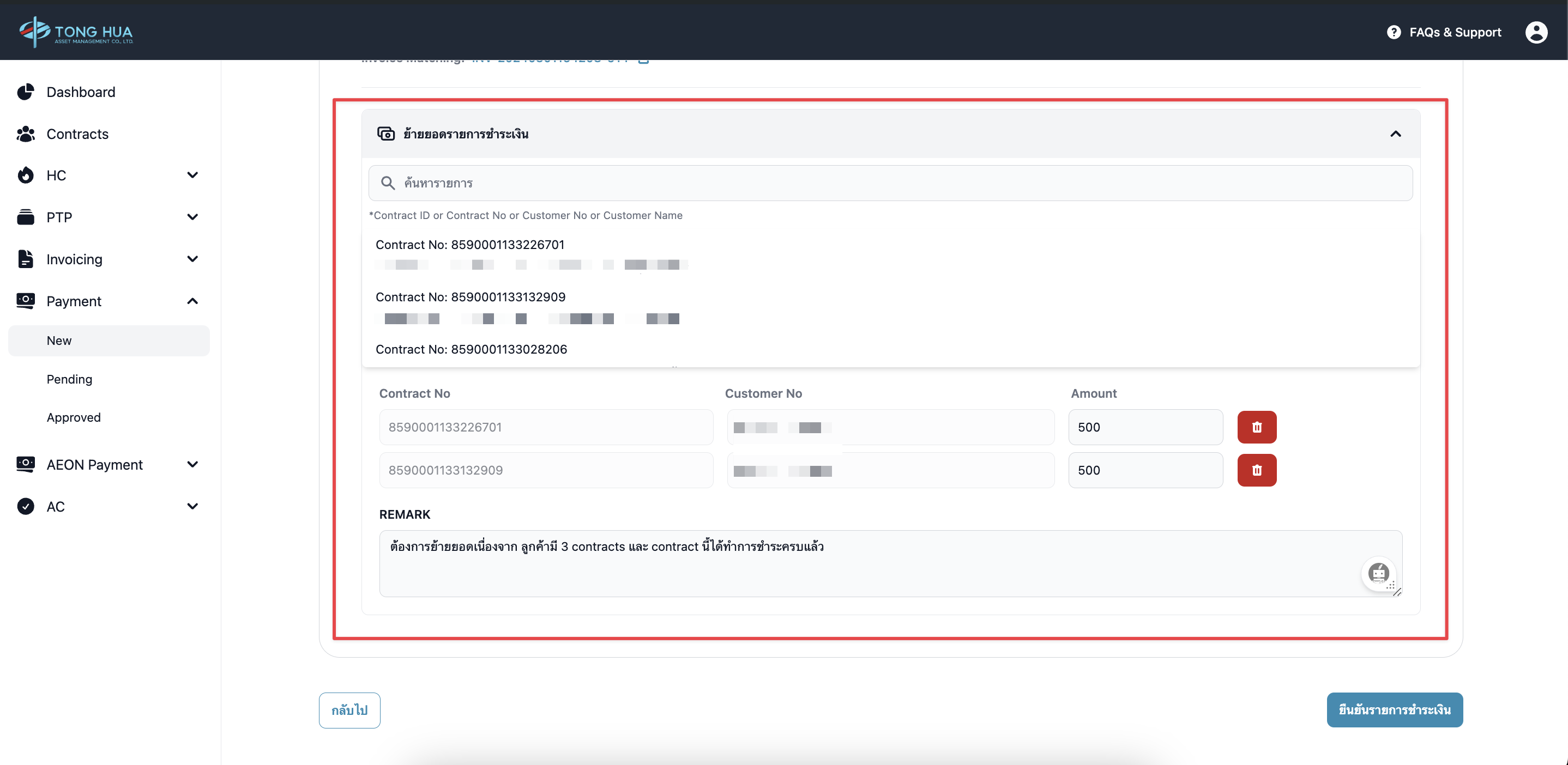Open the Pending payment submenu item
Image resolution: width=1568 pixels, height=765 pixels.
69,379
